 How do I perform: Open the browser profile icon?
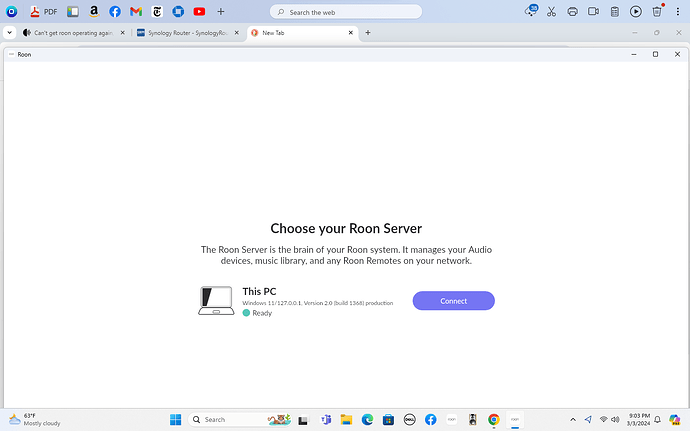11,12
